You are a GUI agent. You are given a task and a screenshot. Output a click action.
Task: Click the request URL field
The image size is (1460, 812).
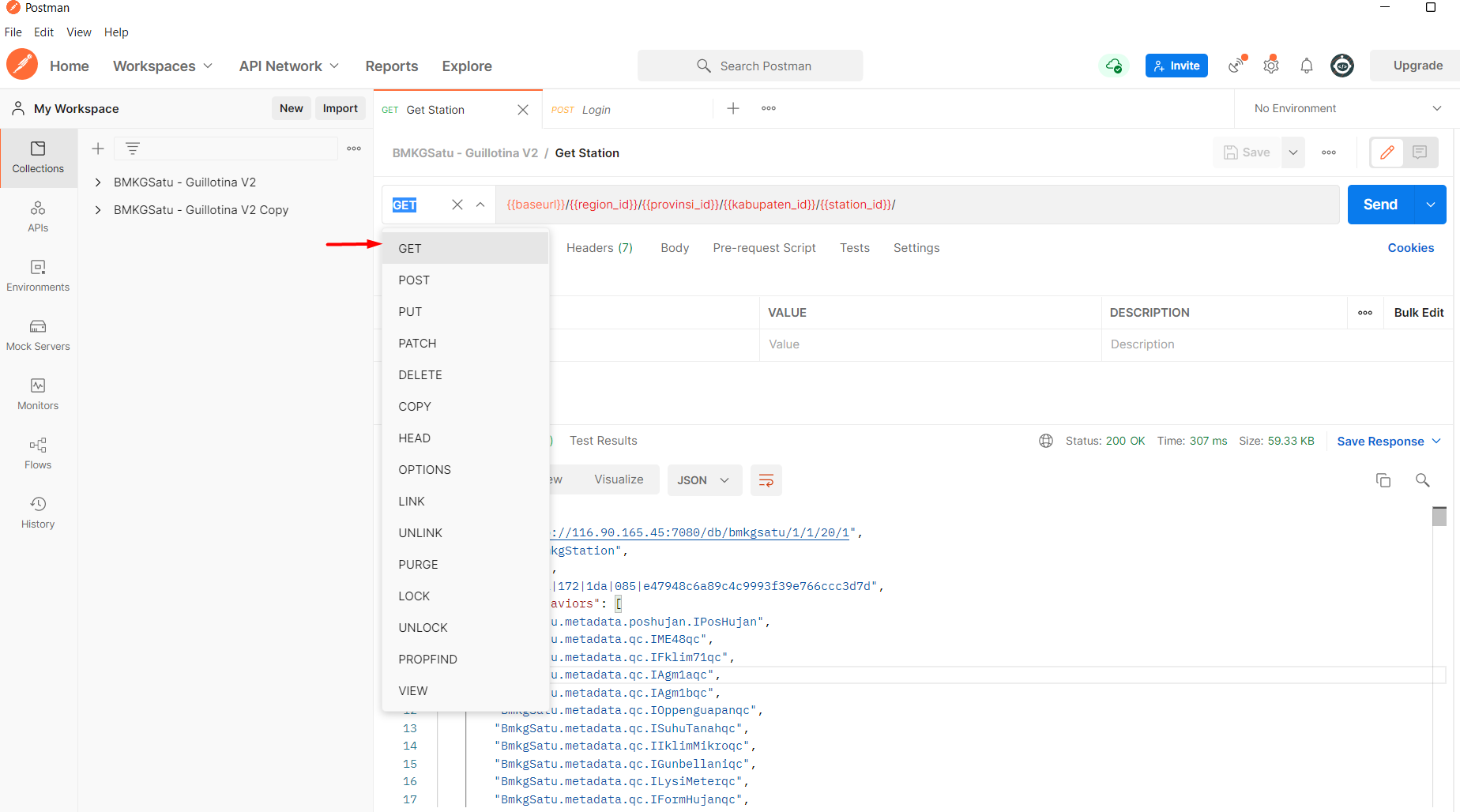pos(917,205)
